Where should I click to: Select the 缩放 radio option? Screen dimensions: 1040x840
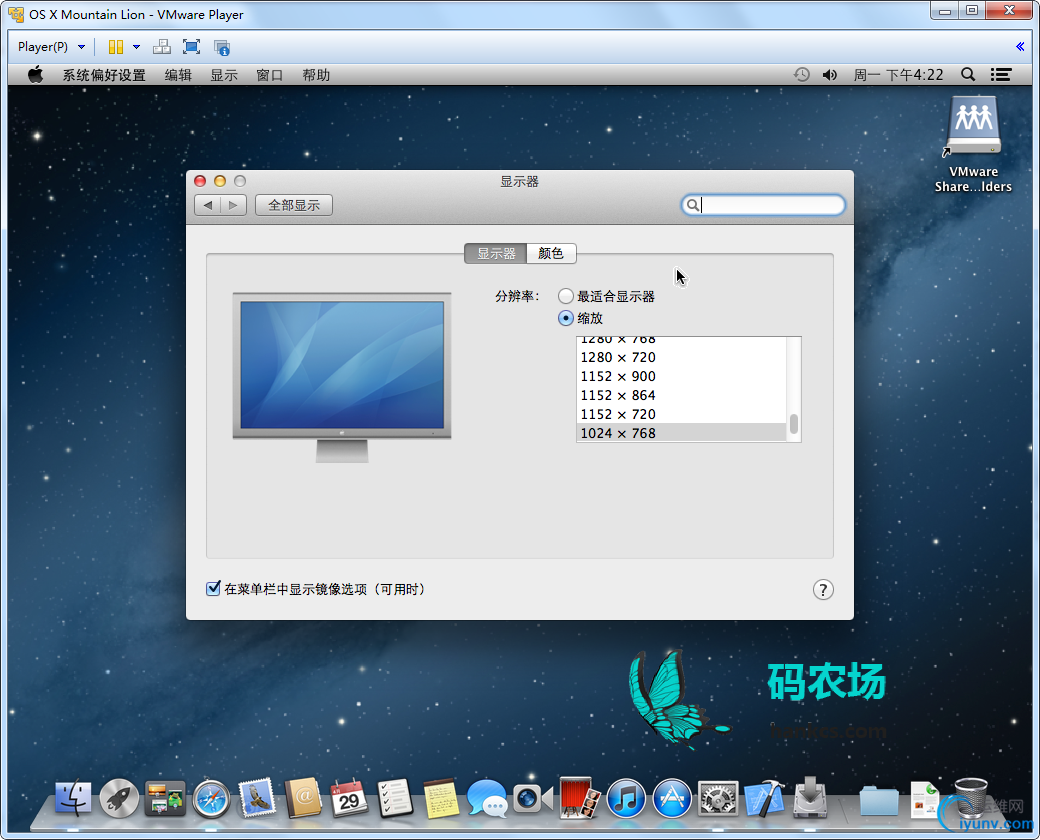566,318
